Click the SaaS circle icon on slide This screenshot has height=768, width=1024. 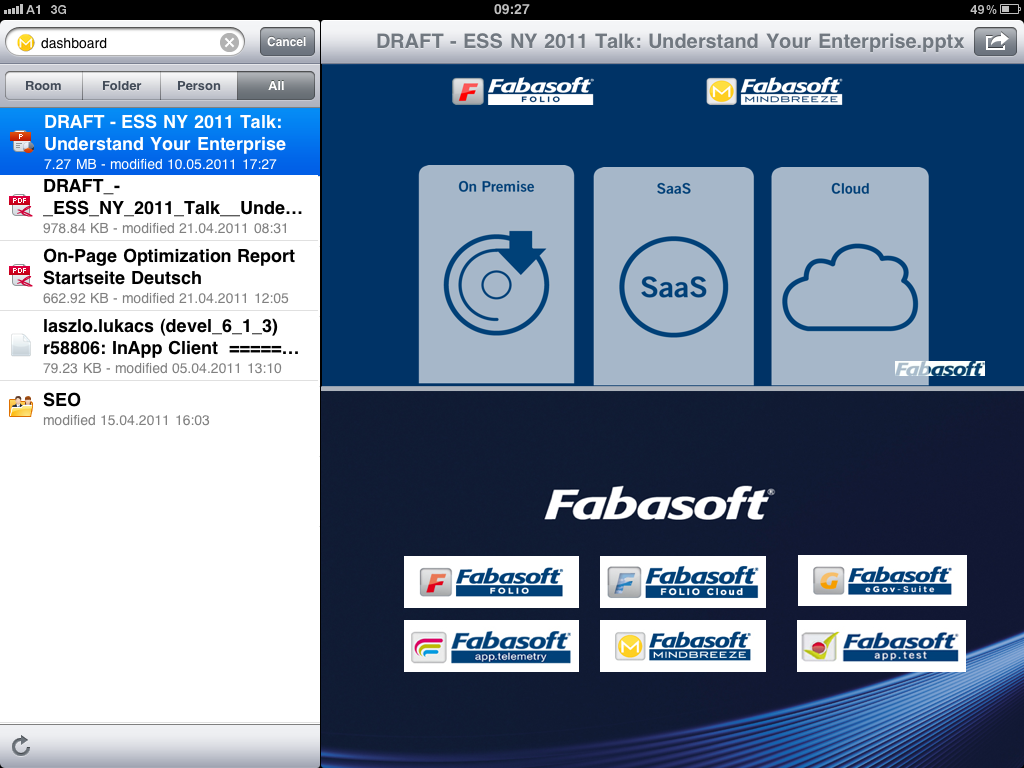click(x=673, y=287)
